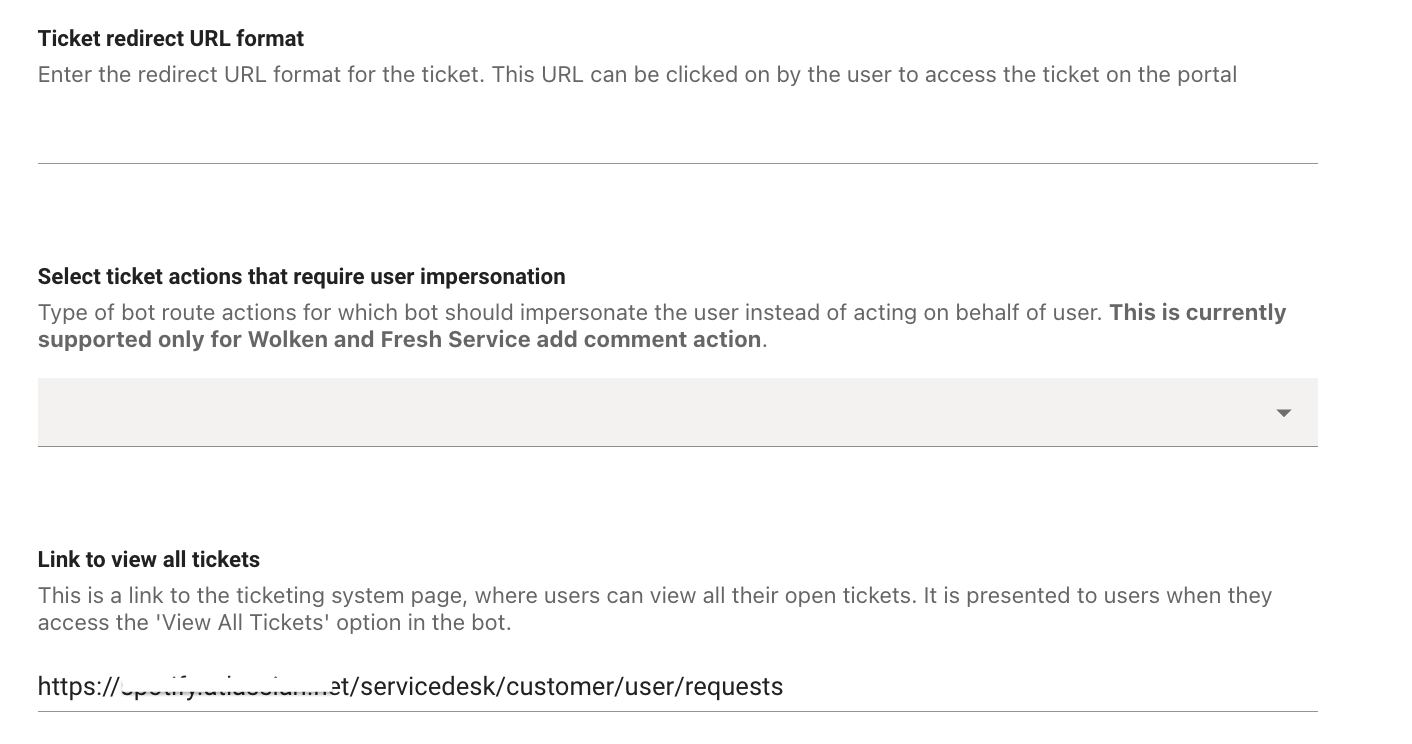Open the user impersonation ticket actions dropdown
The image size is (1412, 744).
click(677, 412)
